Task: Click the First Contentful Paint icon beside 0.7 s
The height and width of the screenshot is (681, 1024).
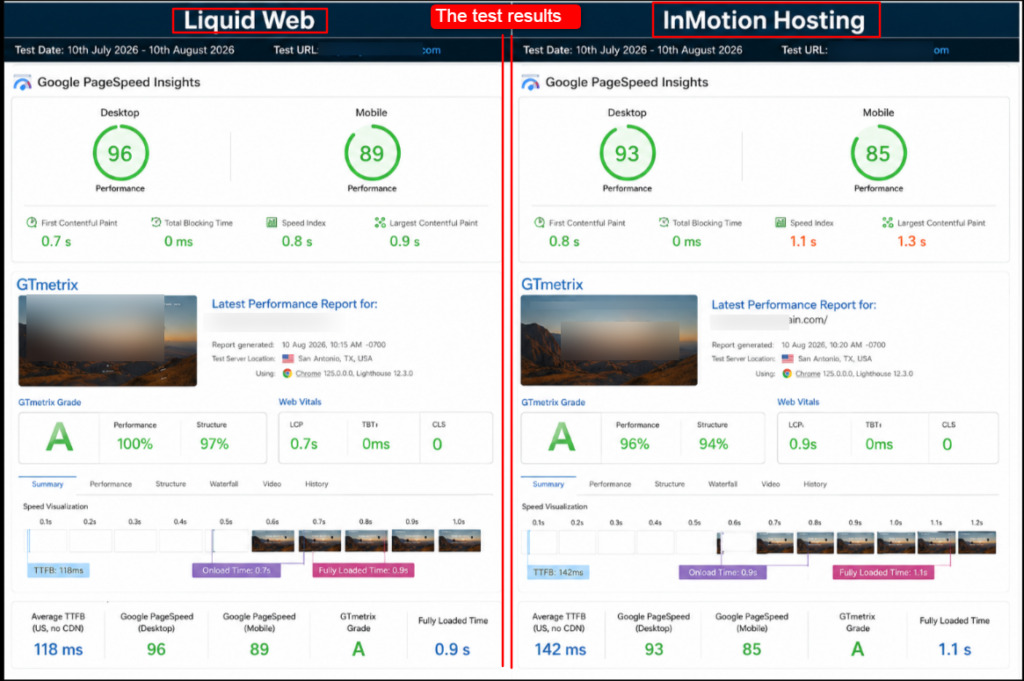Action: point(31,223)
